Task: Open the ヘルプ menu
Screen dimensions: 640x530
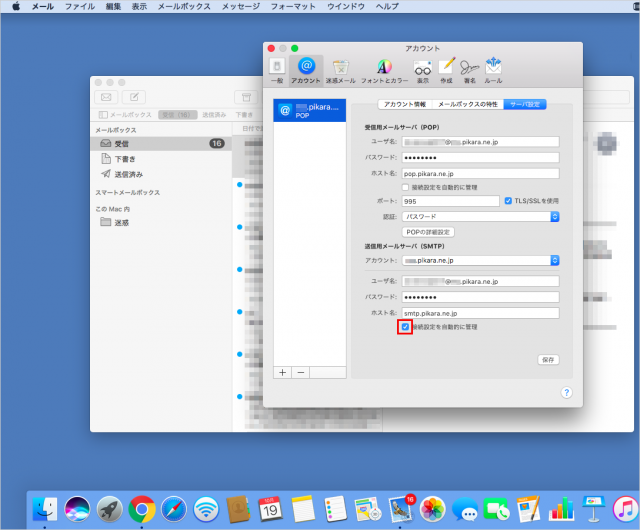Action: click(x=387, y=6)
